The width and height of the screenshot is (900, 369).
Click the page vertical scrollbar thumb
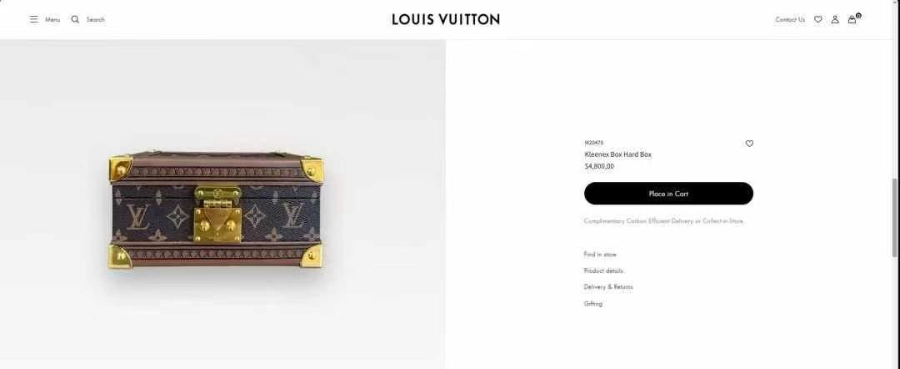[x=895, y=217]
